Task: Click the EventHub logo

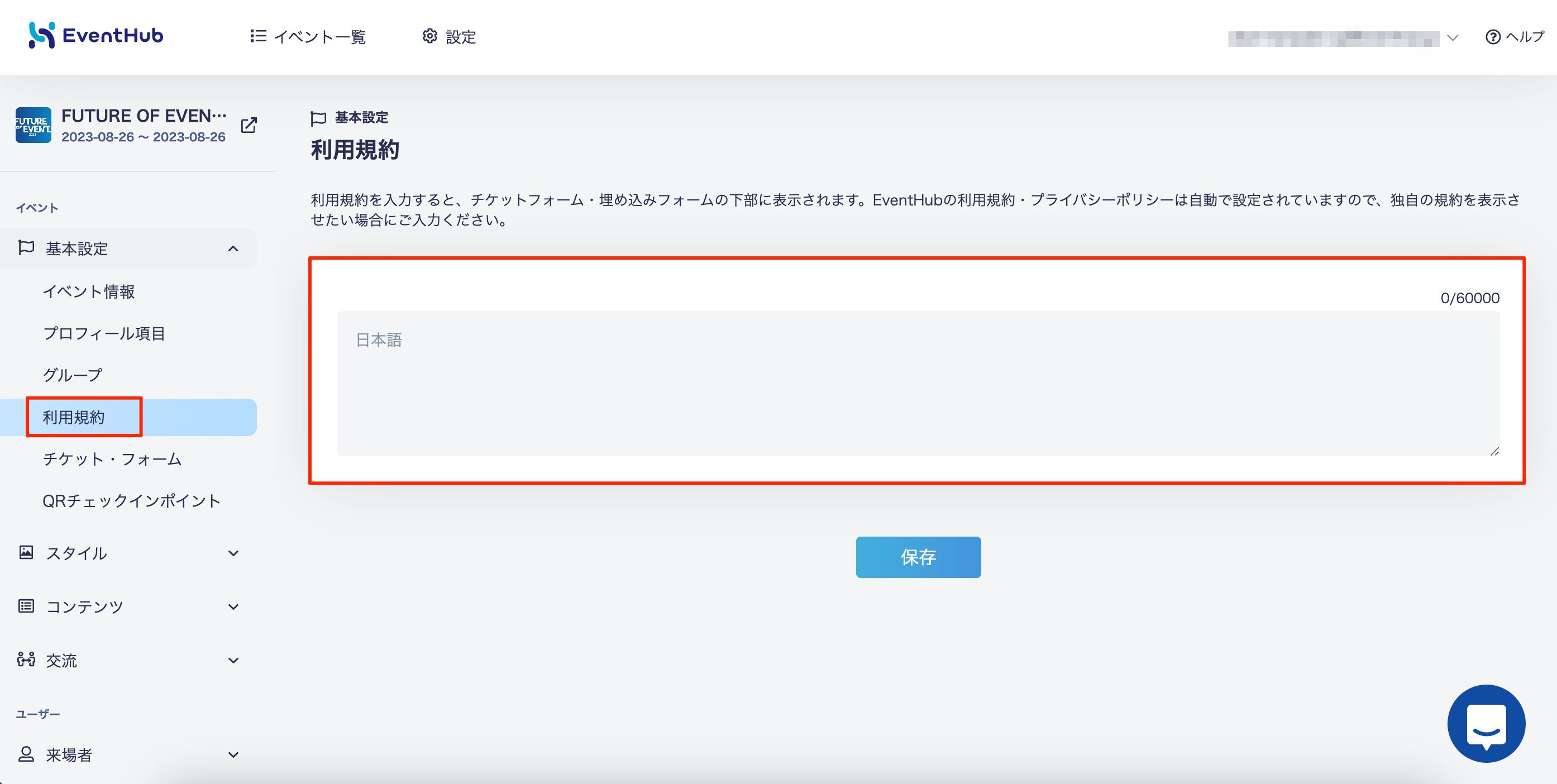Action: coord(96,36)
